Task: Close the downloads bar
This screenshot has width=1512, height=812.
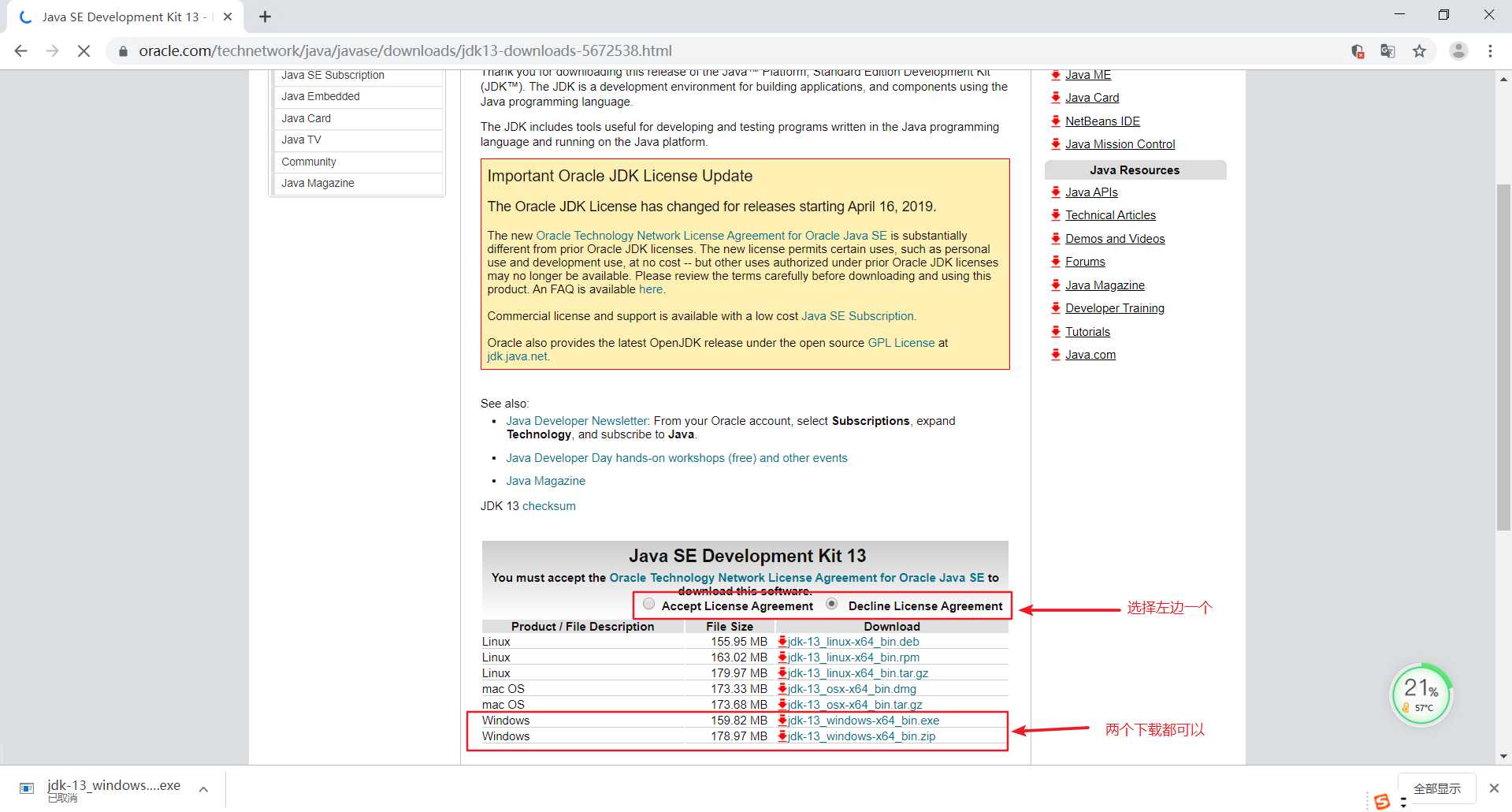Action: coord(1494,788)
